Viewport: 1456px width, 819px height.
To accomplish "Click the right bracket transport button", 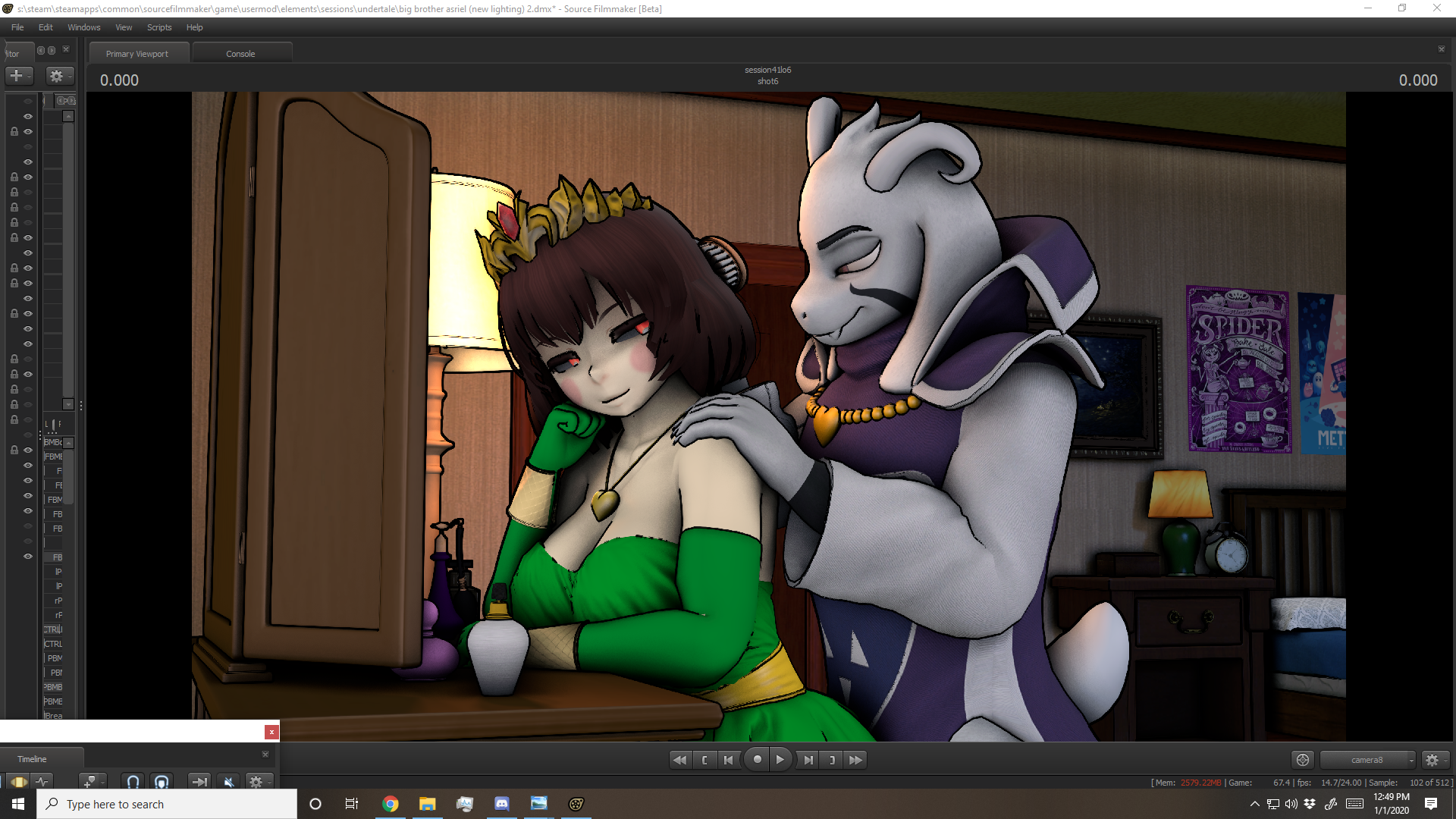I will point(832,760).
